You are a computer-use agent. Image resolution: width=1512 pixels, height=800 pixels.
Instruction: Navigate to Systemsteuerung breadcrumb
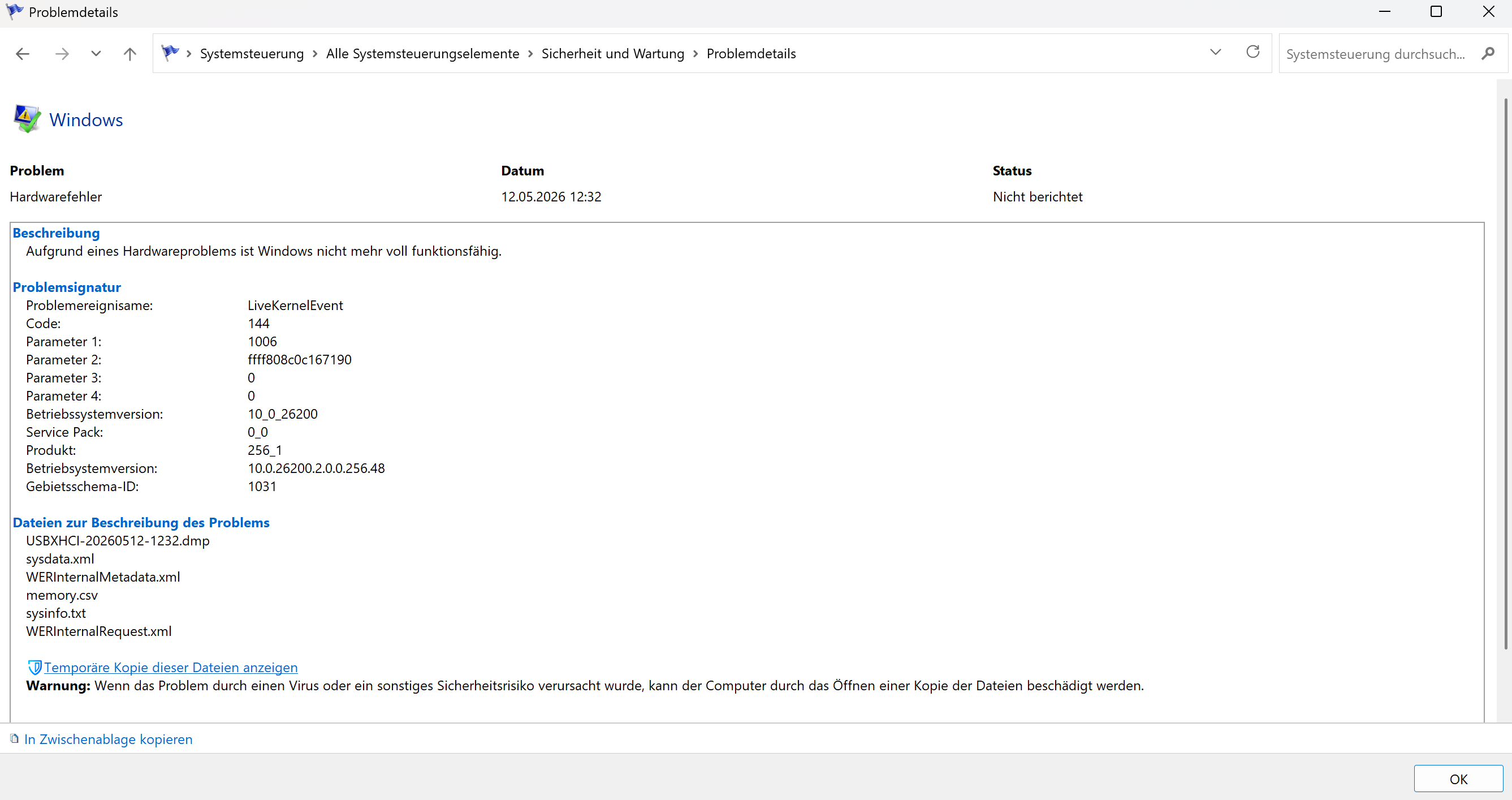(252, 53)
